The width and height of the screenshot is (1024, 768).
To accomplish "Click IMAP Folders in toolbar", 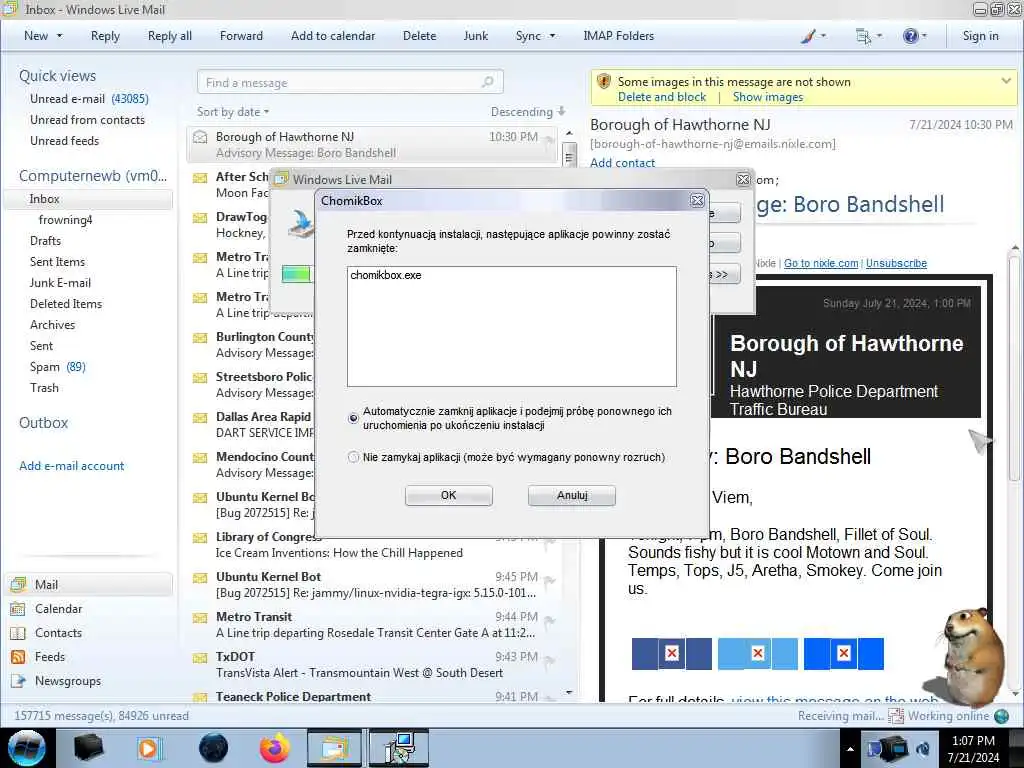I will pyautogui.click(x=618, y=36).
